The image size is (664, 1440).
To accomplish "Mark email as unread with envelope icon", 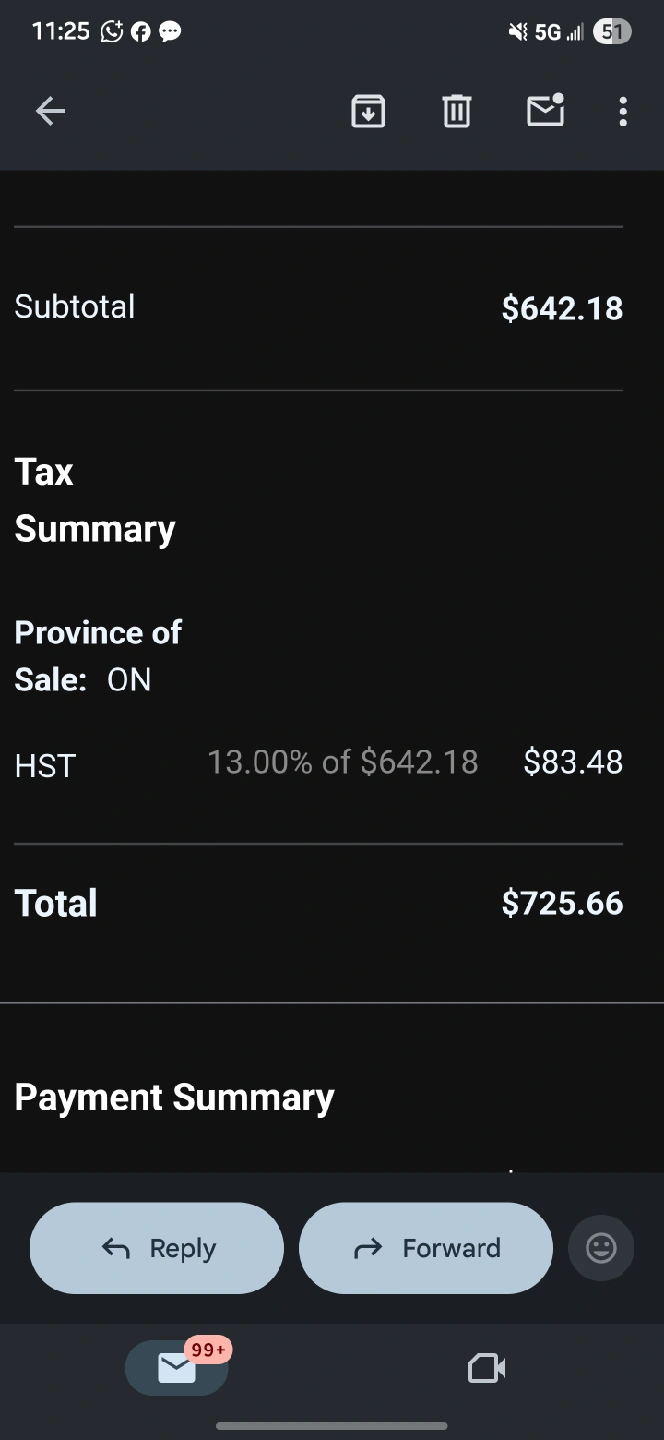I will (x=545, y=111).
